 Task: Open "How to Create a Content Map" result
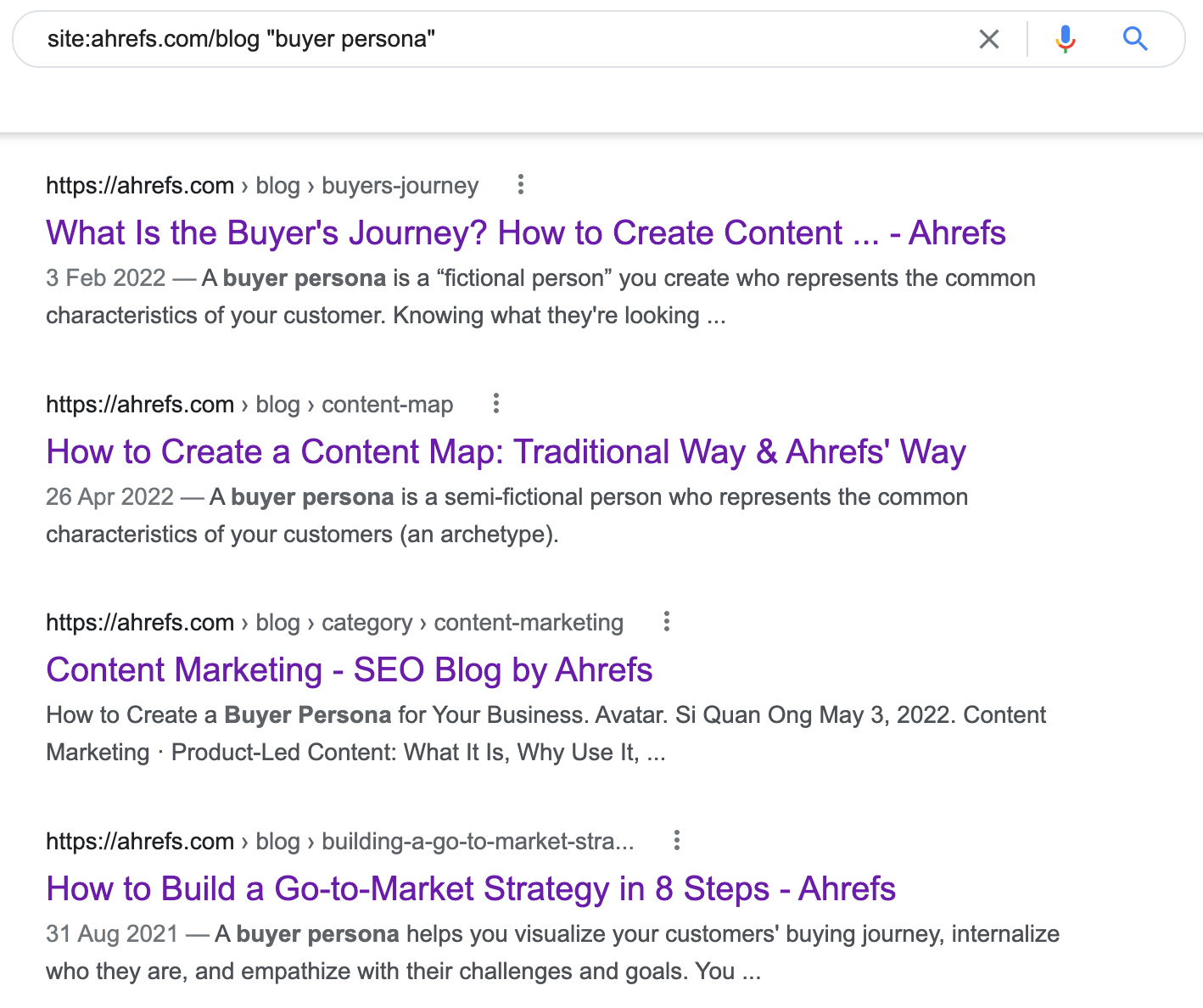coord(506,451)
